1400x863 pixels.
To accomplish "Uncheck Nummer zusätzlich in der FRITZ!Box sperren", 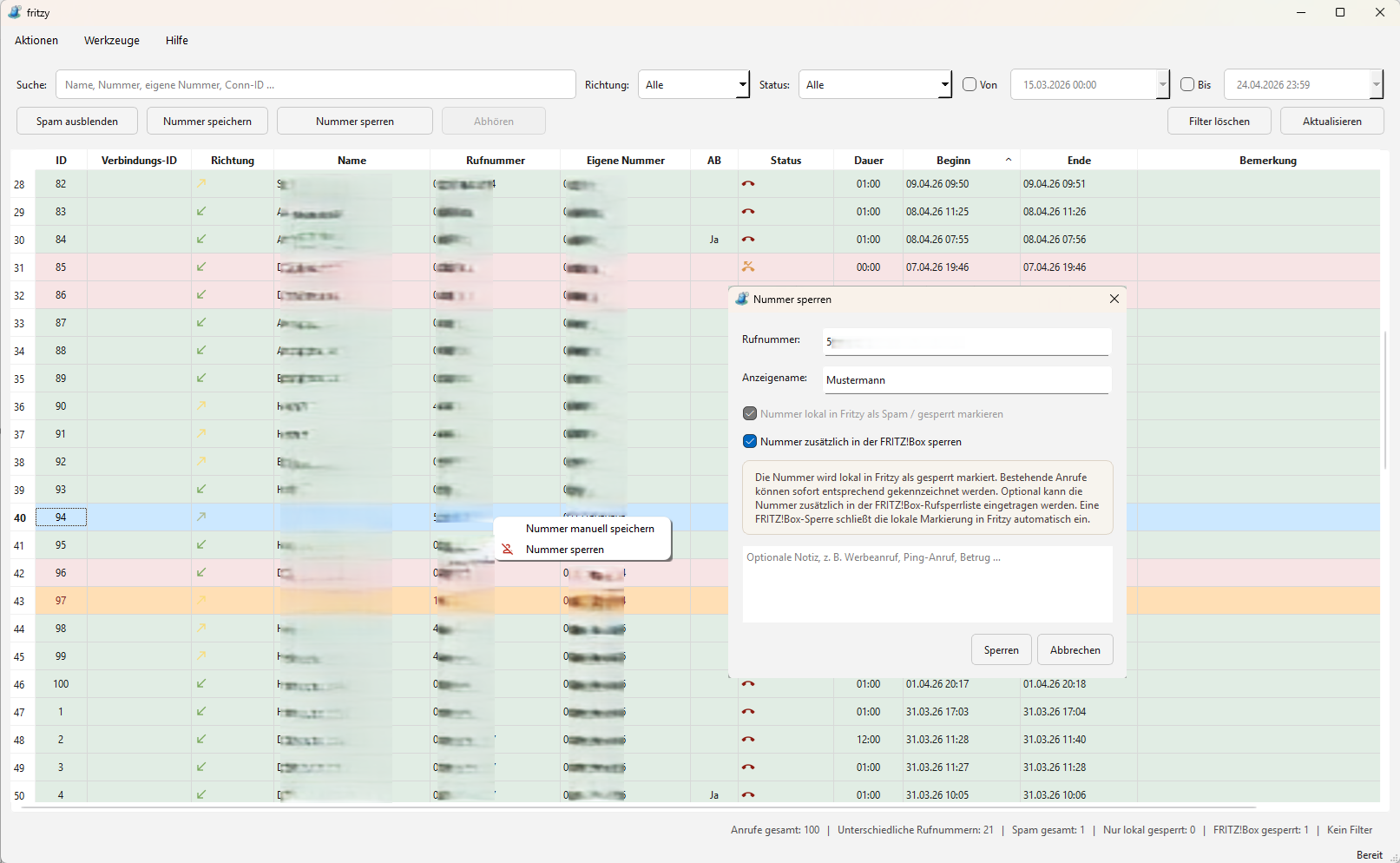I will 750,441.
